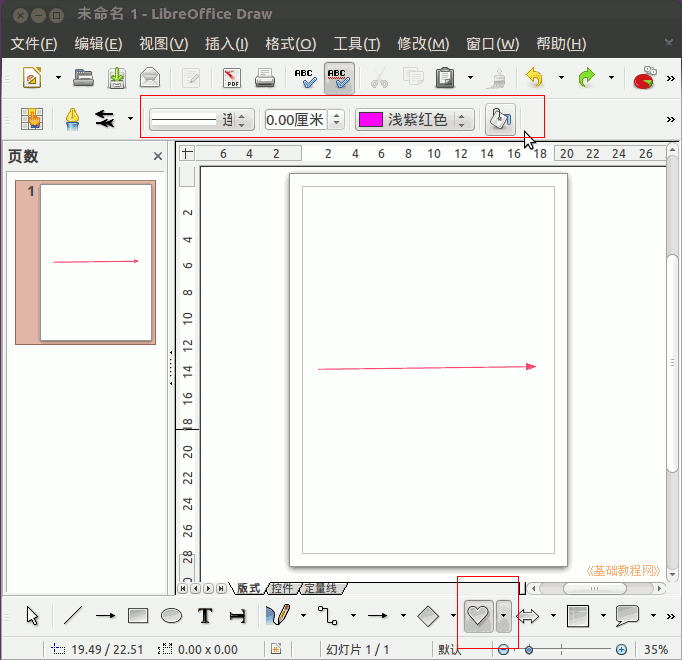Image resolution: width=682 pixels, height=660 pixels.
Task: Open the 格式(O) menu
Action: 290,44
